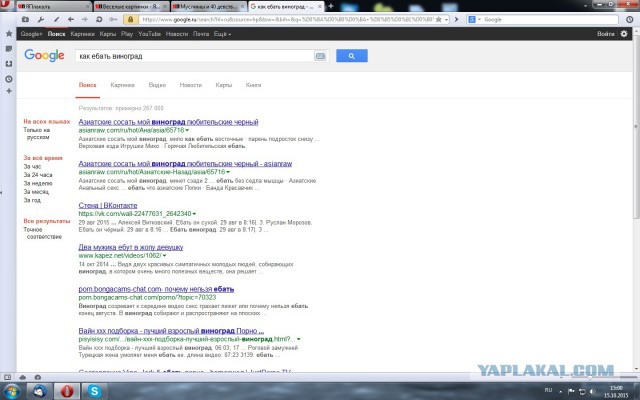This screenshot has width=640, height=400.
Task: Open the History clock sidebar icon
Action: tap(9, 79)
